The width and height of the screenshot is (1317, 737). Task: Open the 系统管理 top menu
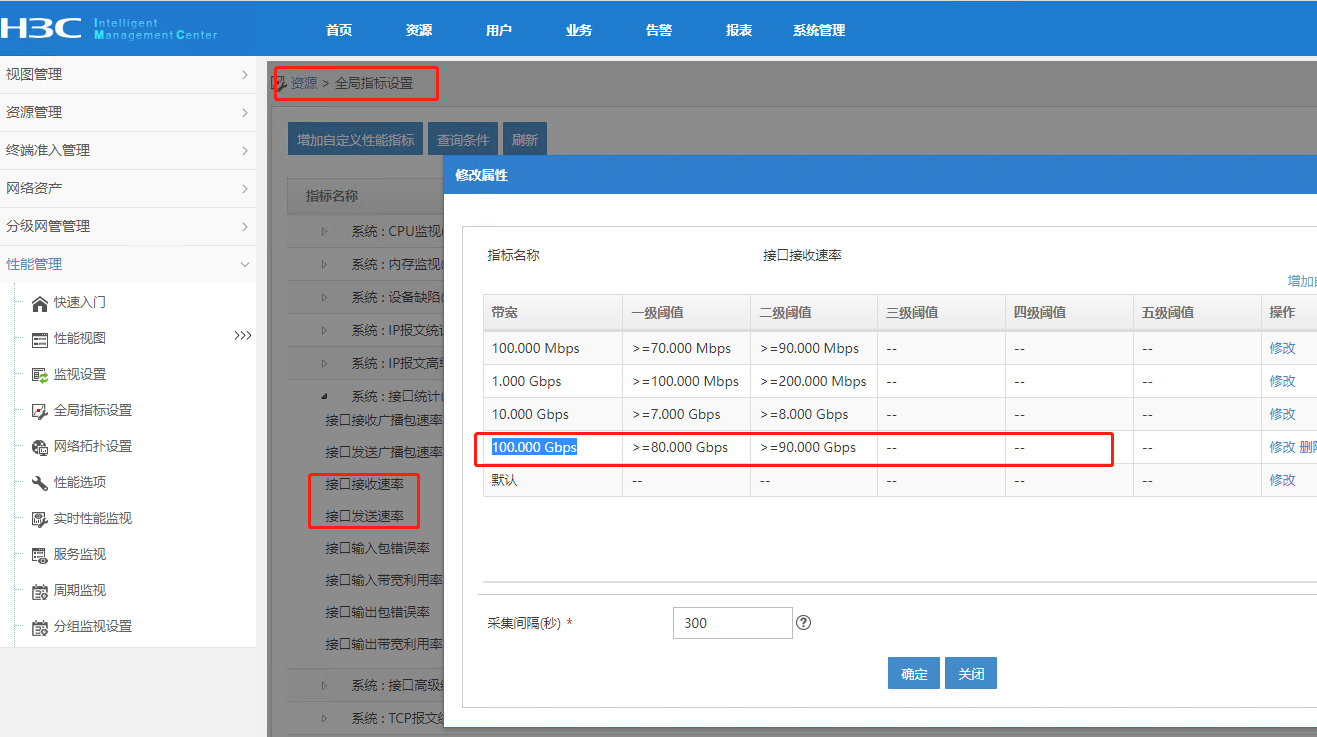pos(819,30)
